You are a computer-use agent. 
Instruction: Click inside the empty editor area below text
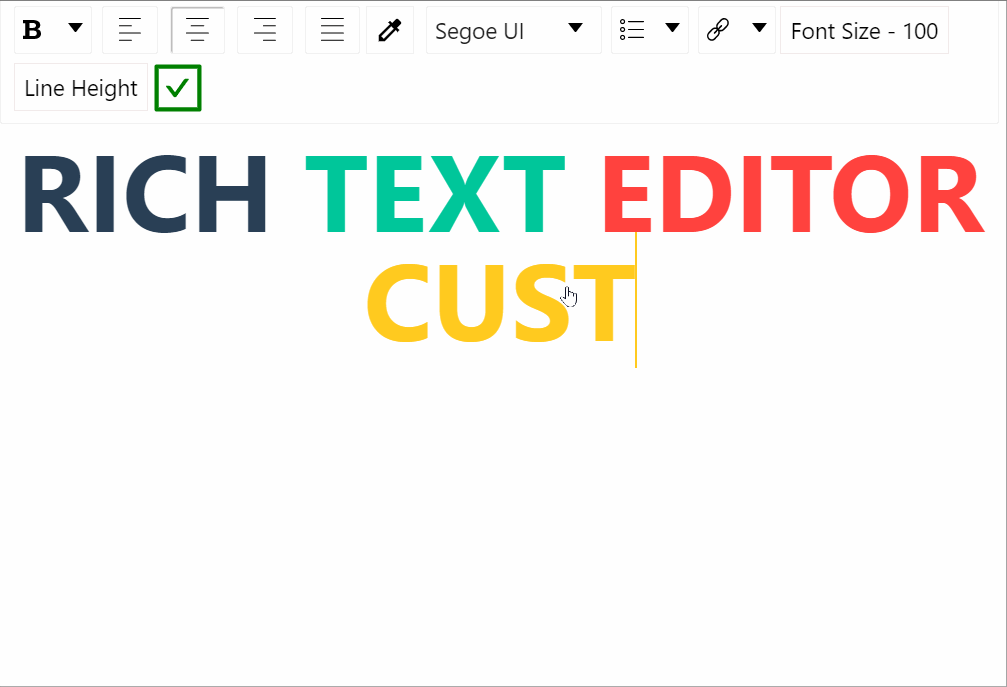click(x=500, y=500)
